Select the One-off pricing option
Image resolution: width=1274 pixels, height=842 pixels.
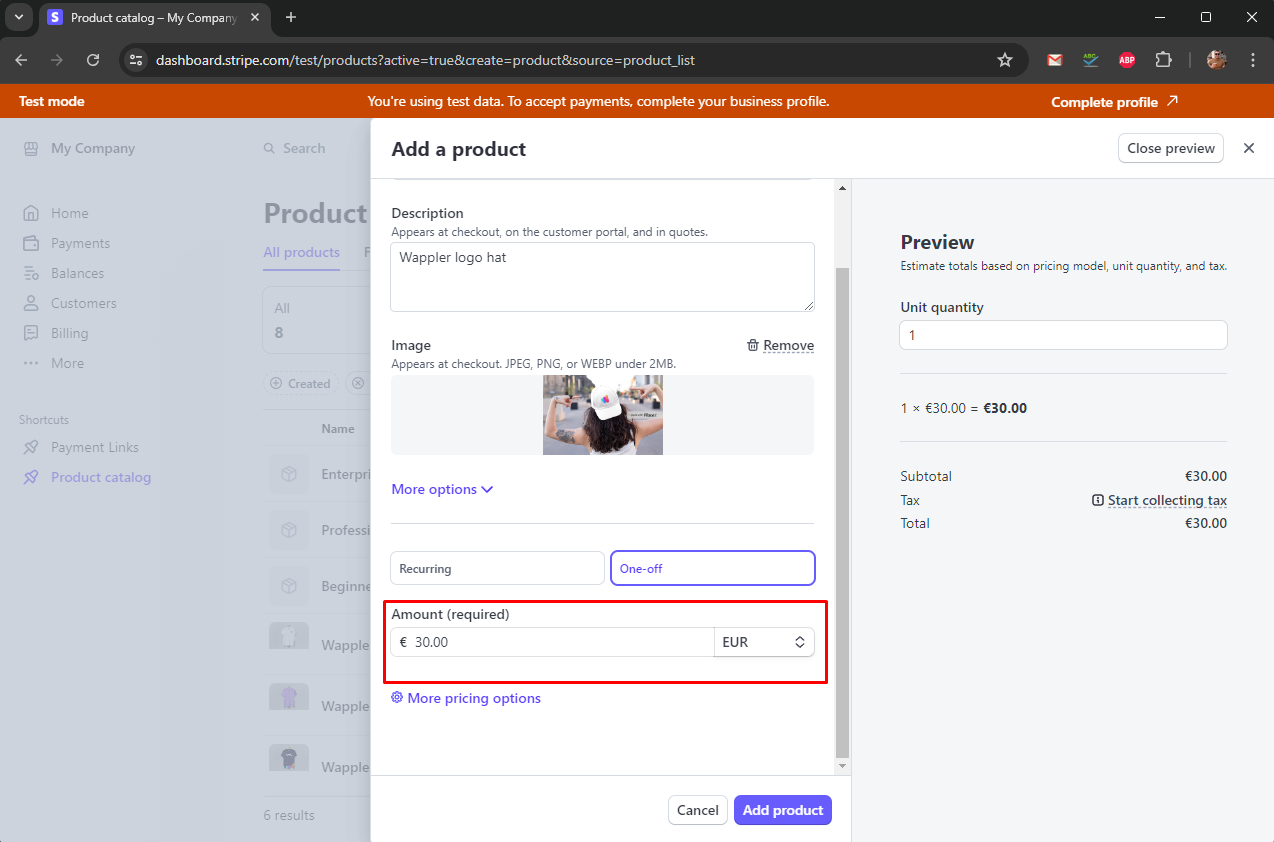tap(712, 568)
